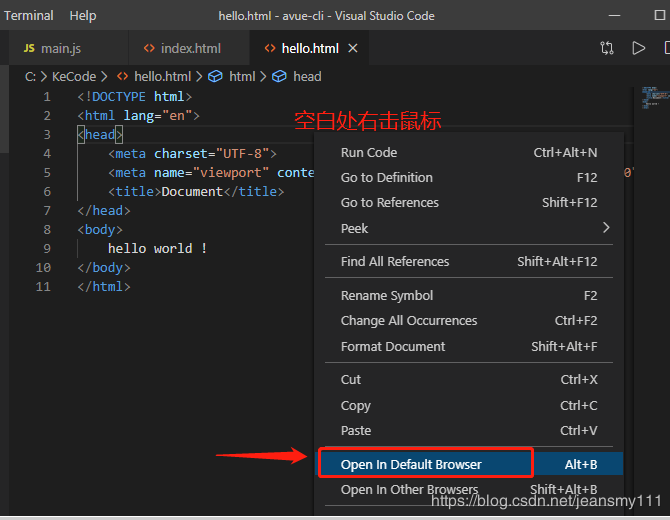Screen dimensions: 670x520
Task: Switch to the index.html tab
Action: [x=190, y=48]
